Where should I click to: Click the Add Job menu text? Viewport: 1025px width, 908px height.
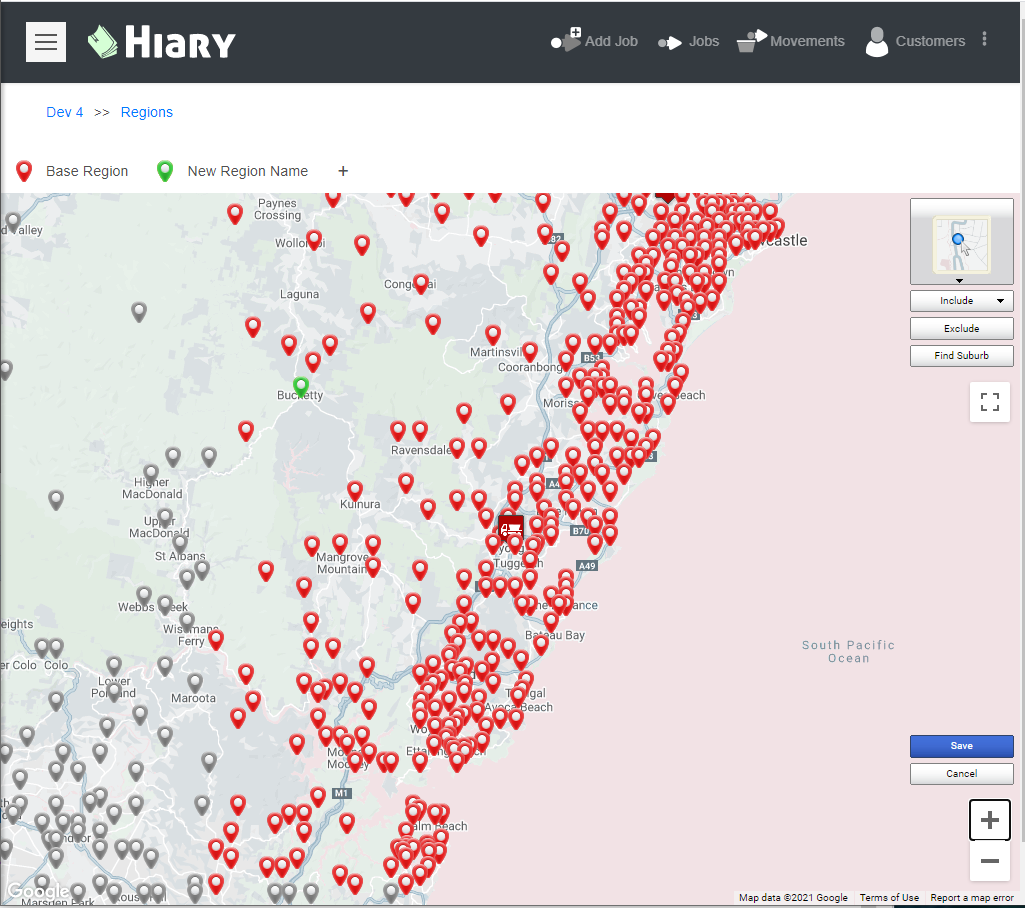click(x=611, y=41)
